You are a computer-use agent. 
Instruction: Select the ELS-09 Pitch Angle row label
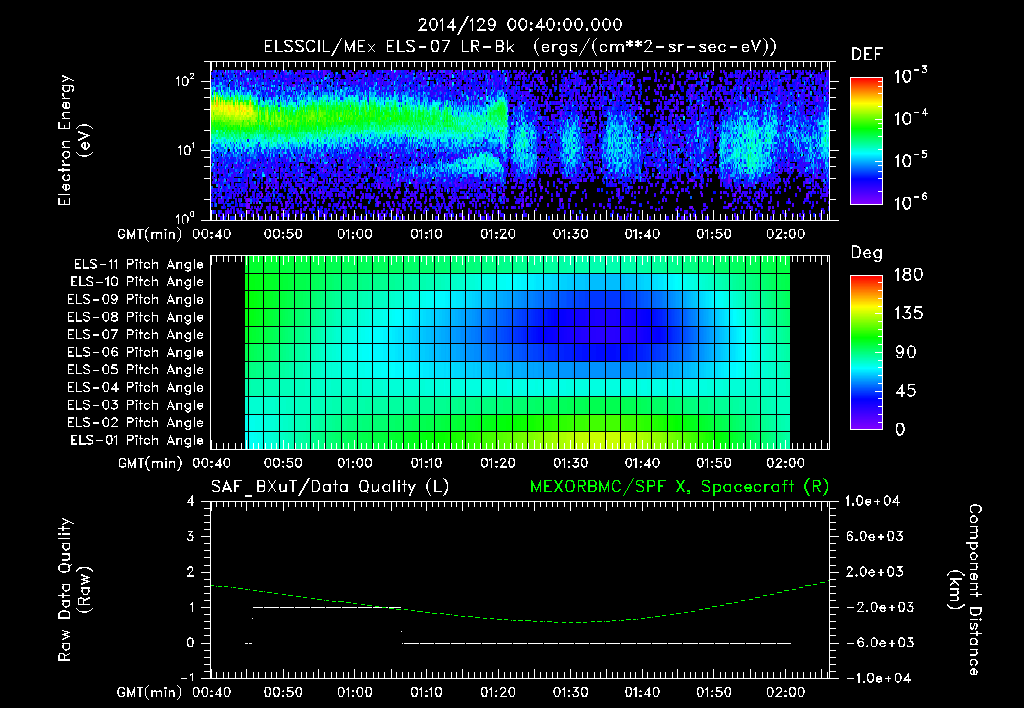click(135, 300)
